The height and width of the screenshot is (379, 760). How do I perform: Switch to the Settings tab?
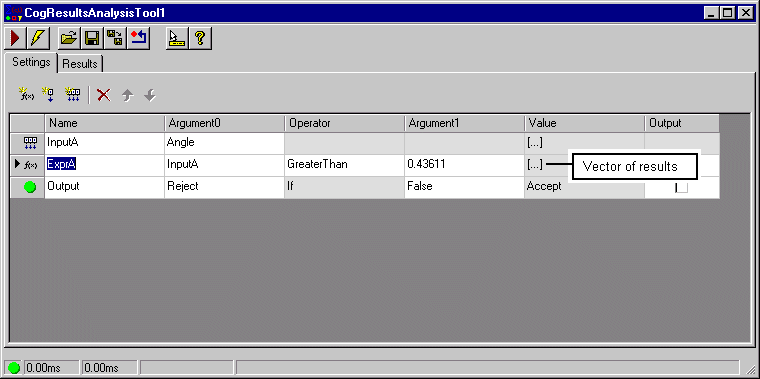31,62
